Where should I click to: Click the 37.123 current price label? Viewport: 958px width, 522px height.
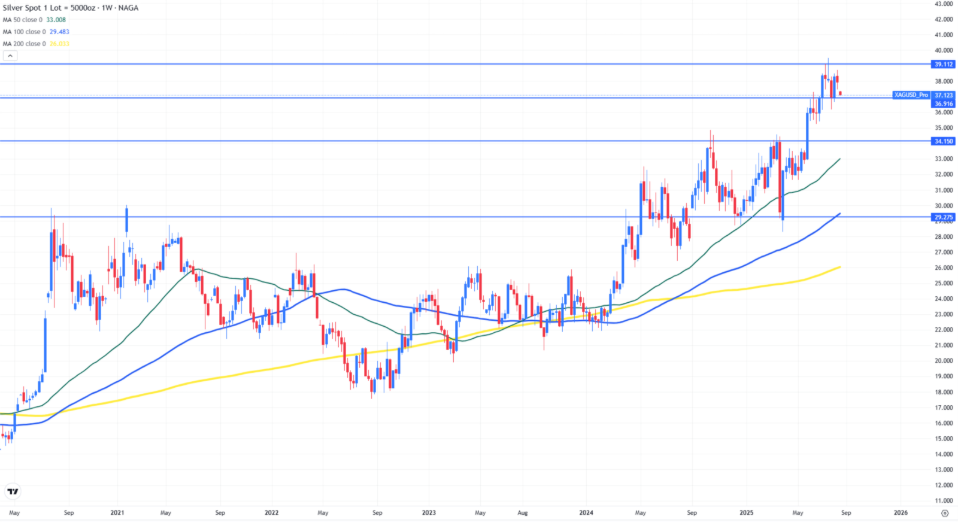click(943, 95)
